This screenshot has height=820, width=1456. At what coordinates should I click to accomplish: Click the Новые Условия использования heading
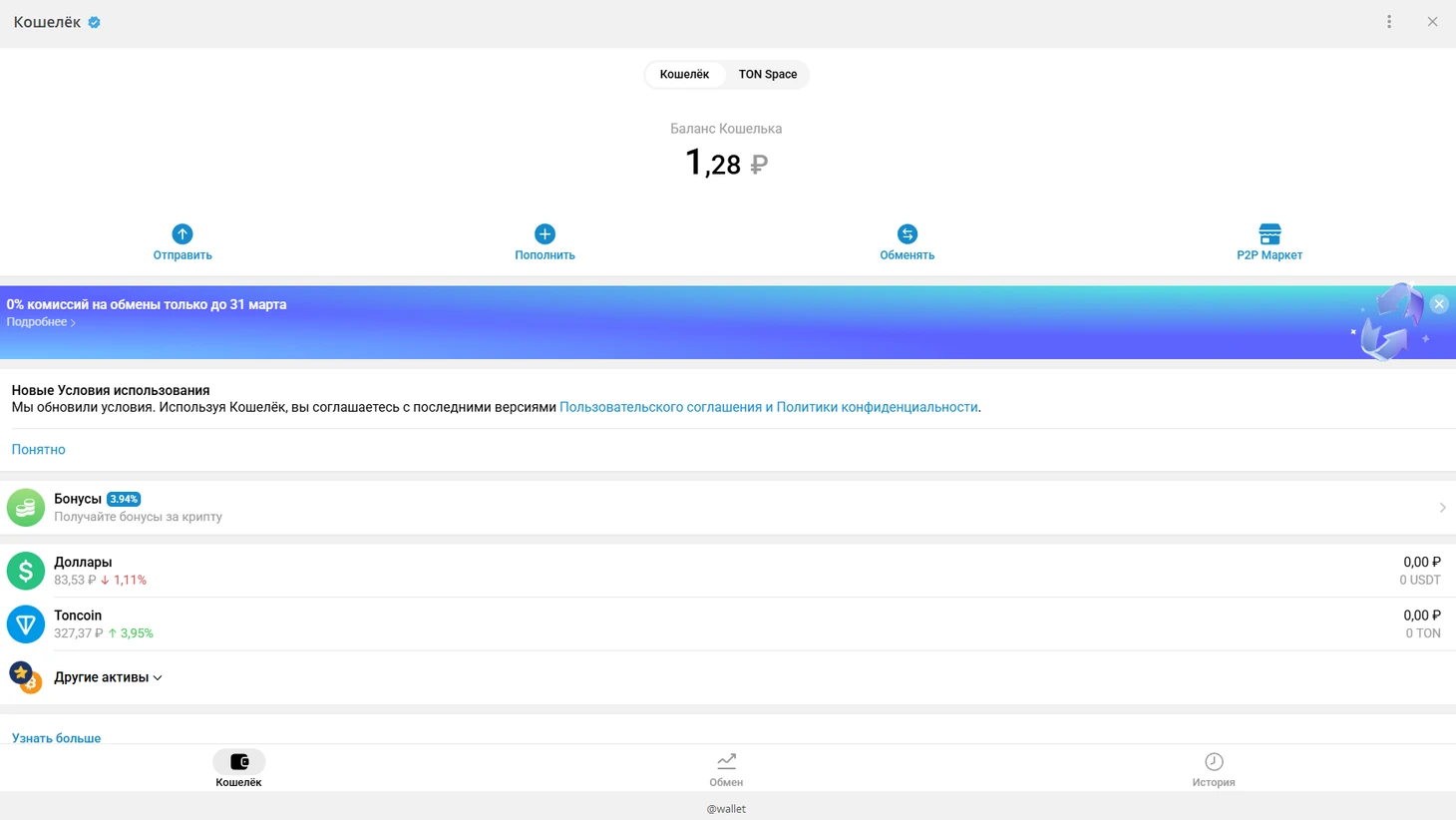point(111,390)
